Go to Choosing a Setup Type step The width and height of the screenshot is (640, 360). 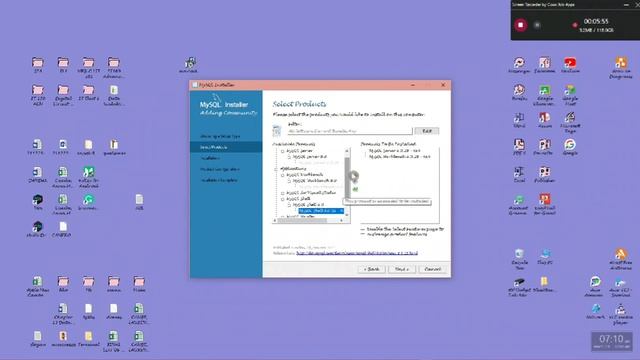tap(220, 136)
